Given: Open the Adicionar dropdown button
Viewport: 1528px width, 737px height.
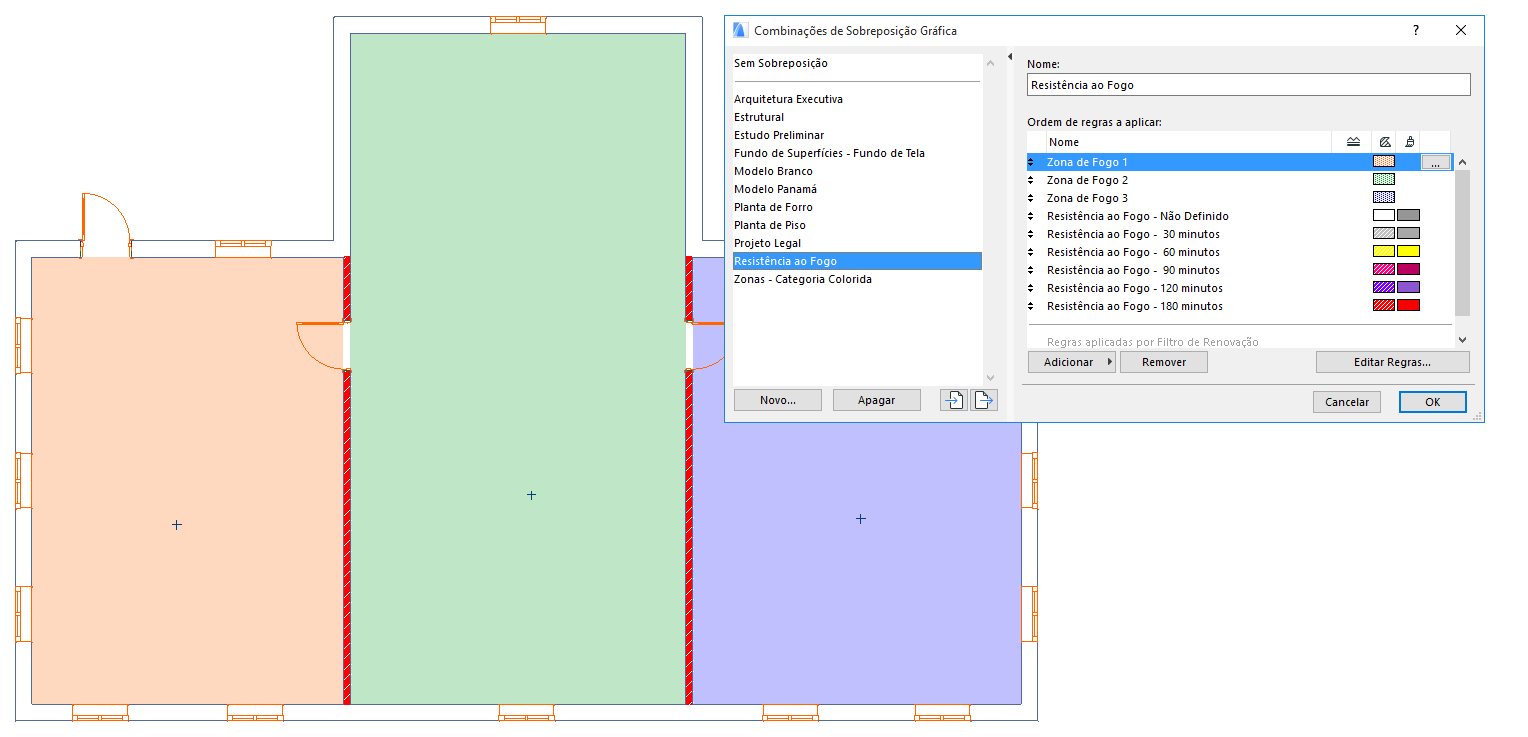Looking at the screenshot, I should pyautogui.click(x=1071, y=362).
